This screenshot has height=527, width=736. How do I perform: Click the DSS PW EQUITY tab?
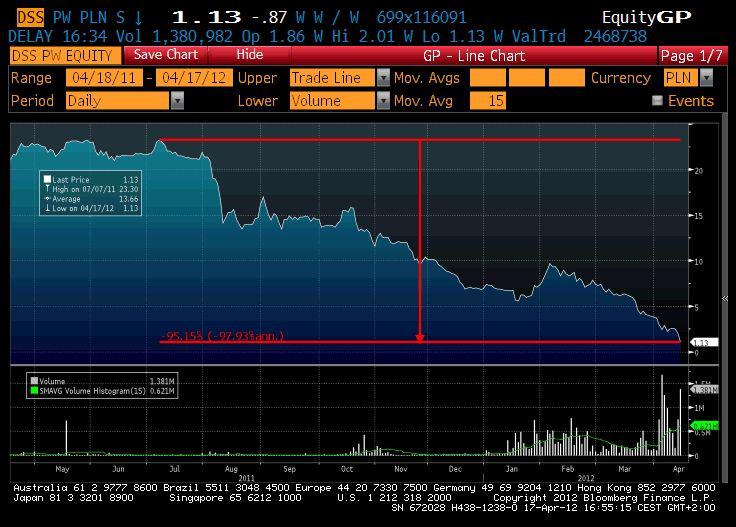pos(62,55)
